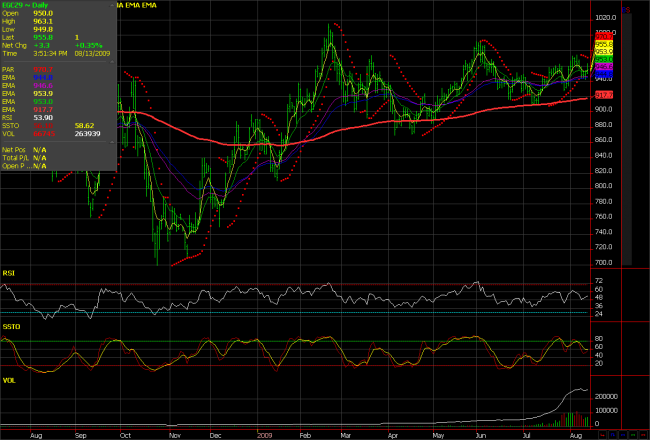
Task: Click the 1020.0 price level on the axis
Action: click(606, 17)
